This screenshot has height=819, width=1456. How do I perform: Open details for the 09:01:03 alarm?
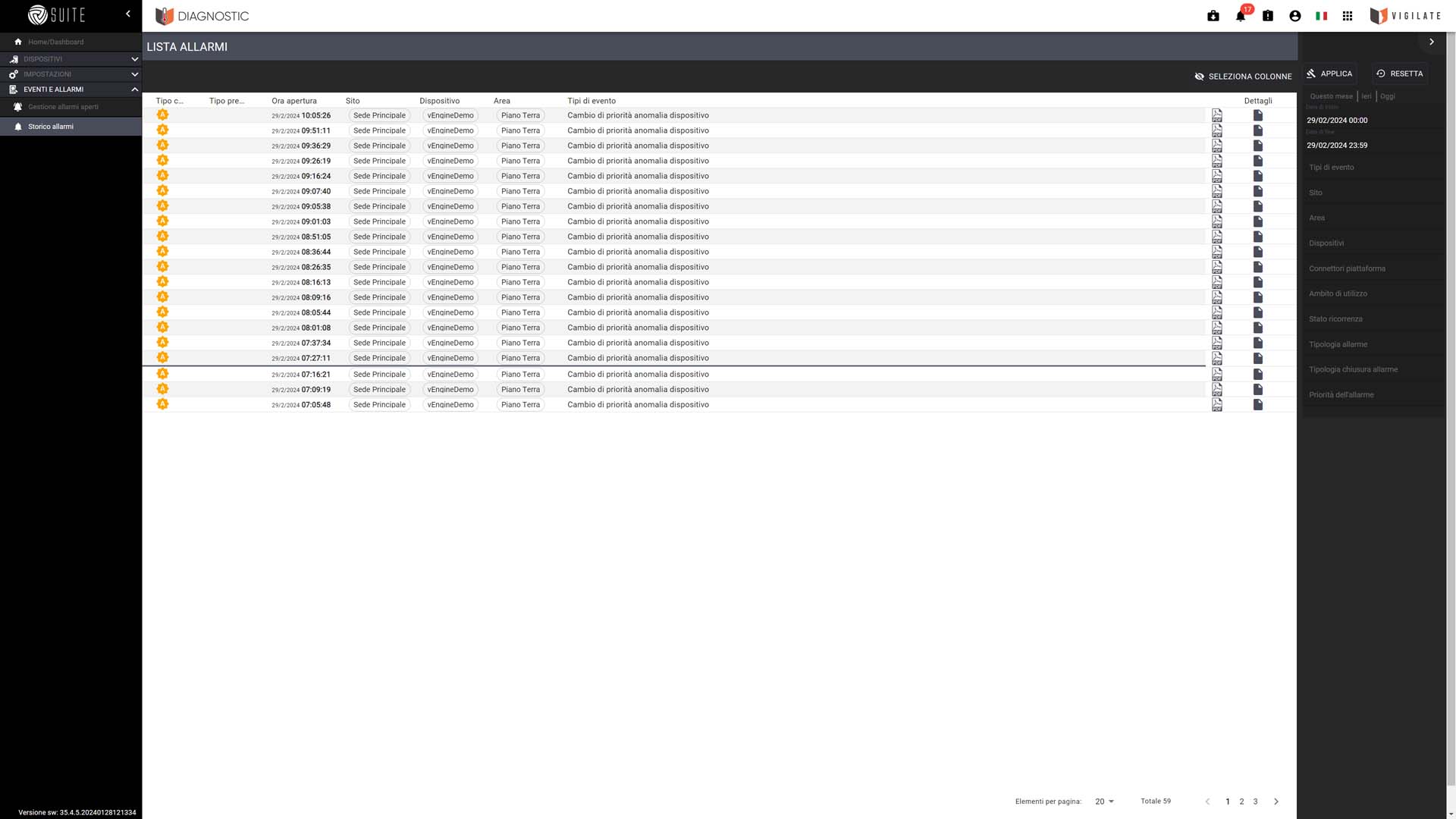1258,221
